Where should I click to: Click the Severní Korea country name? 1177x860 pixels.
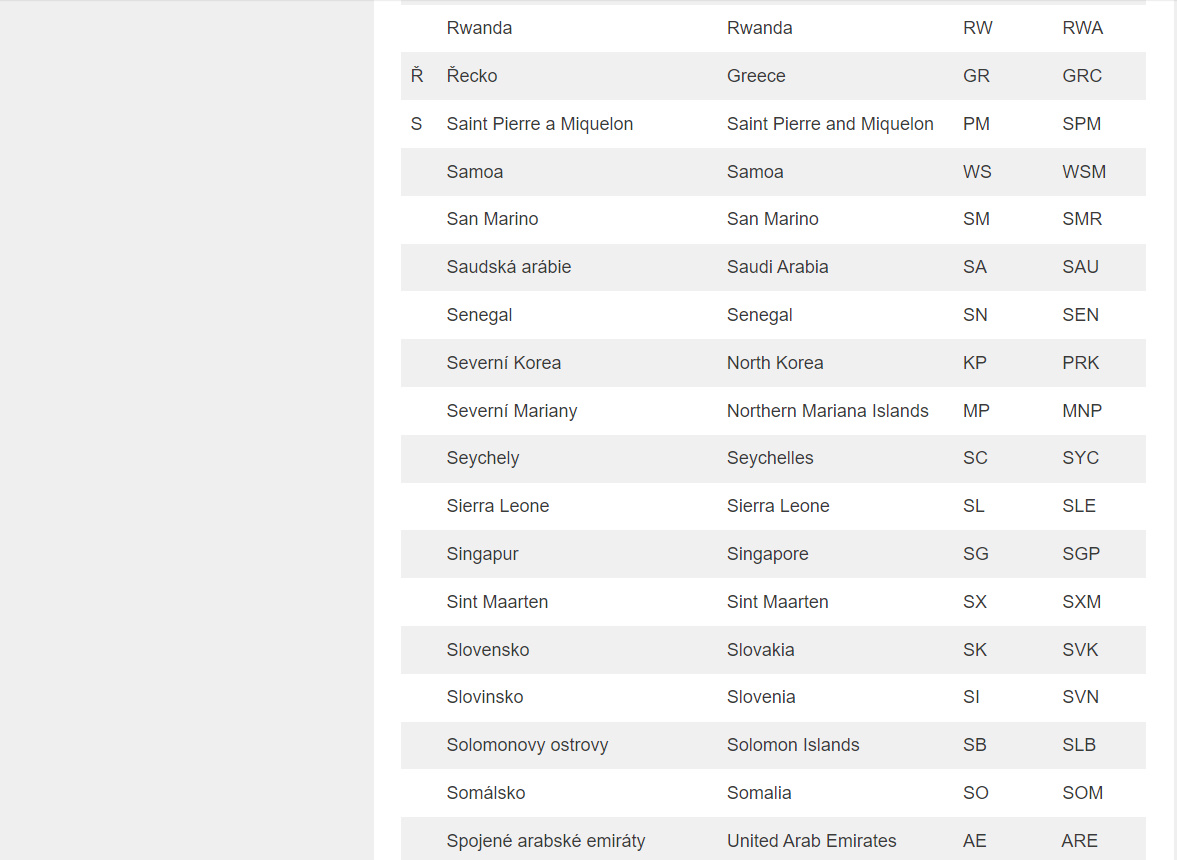click(504, 363)
